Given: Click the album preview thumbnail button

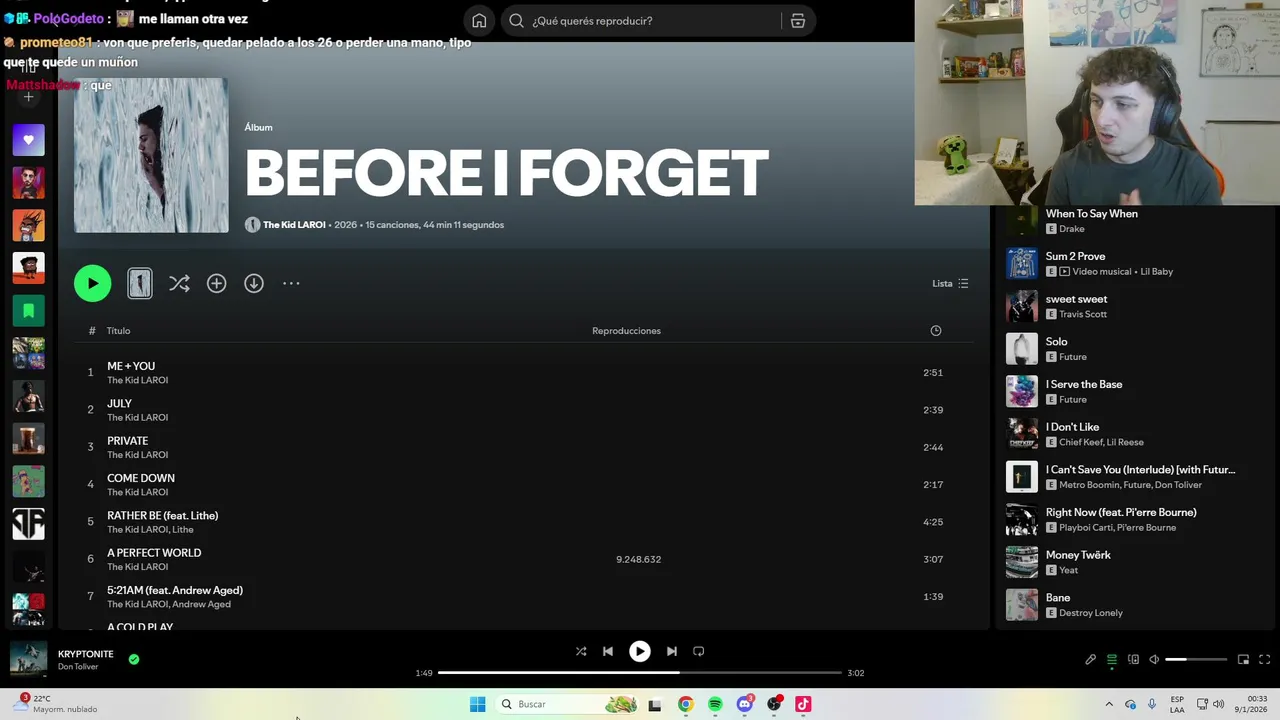Looking at the screenshot, I should (140, 283).
